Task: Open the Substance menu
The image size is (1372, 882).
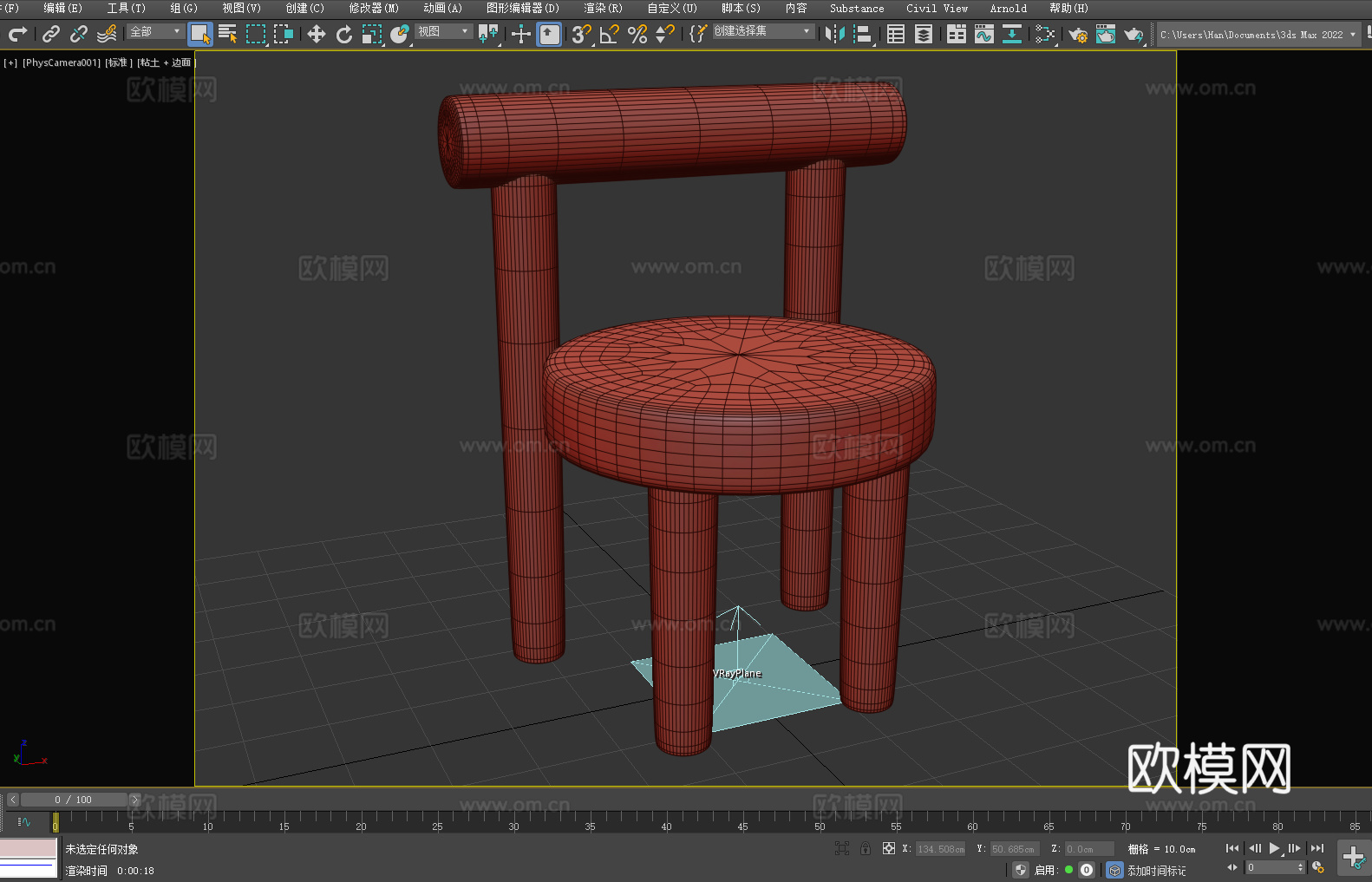Action: 857,8
